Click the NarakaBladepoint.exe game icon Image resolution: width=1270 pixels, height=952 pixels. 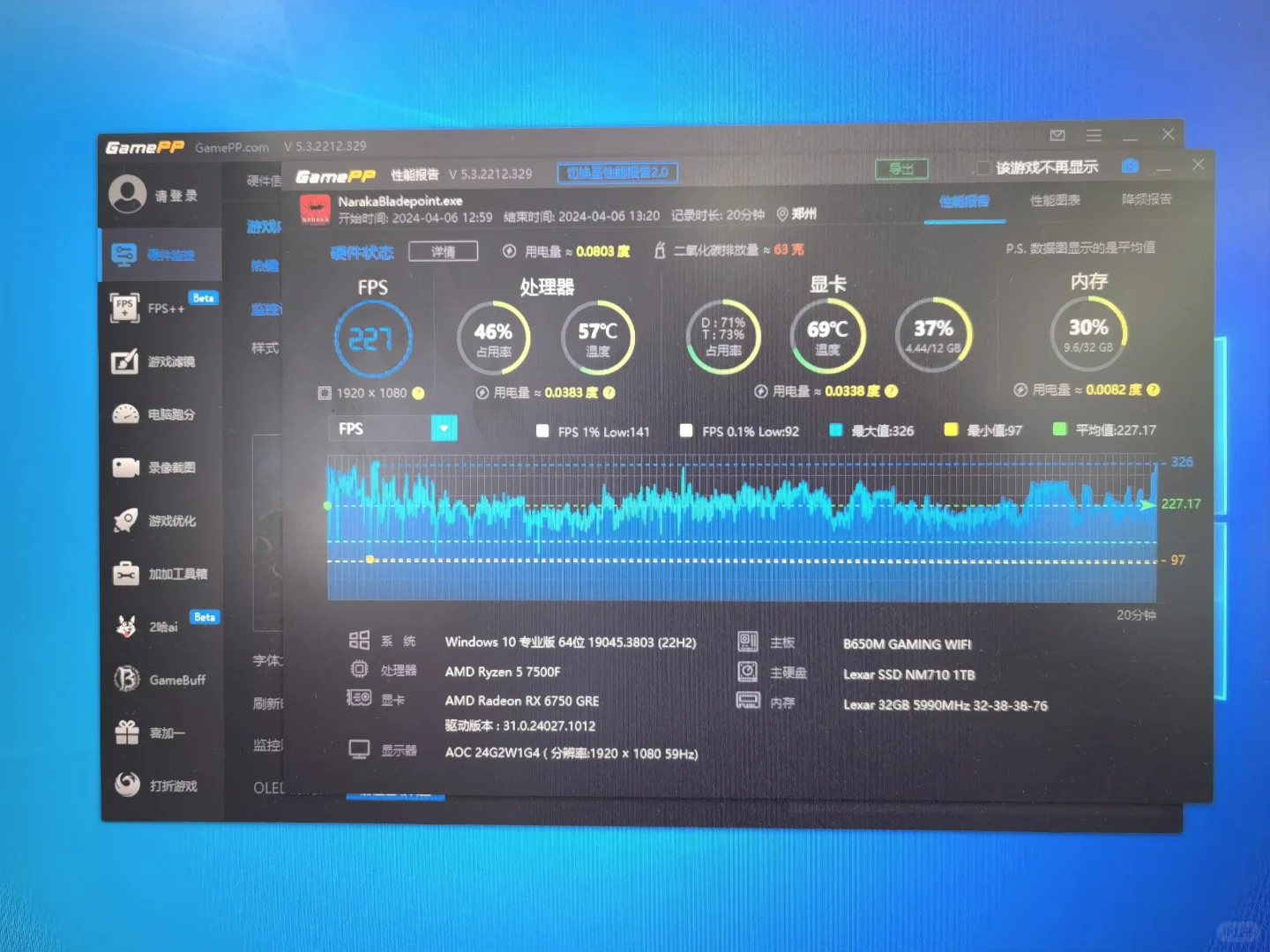click(x=316, y=210)
